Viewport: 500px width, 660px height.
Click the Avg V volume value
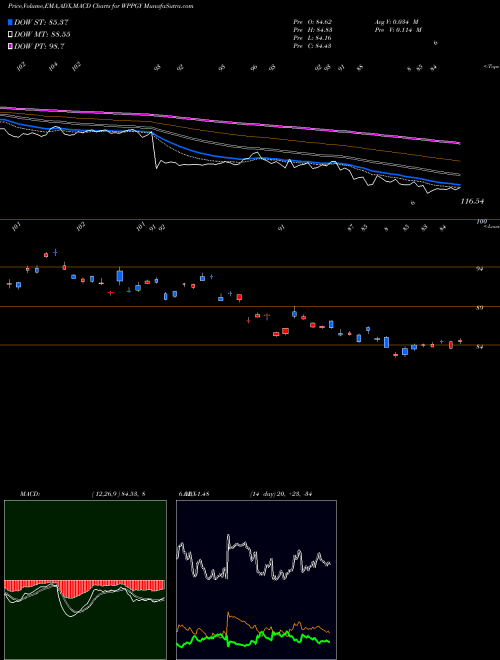pyautogui.click(x=396, y=21)
